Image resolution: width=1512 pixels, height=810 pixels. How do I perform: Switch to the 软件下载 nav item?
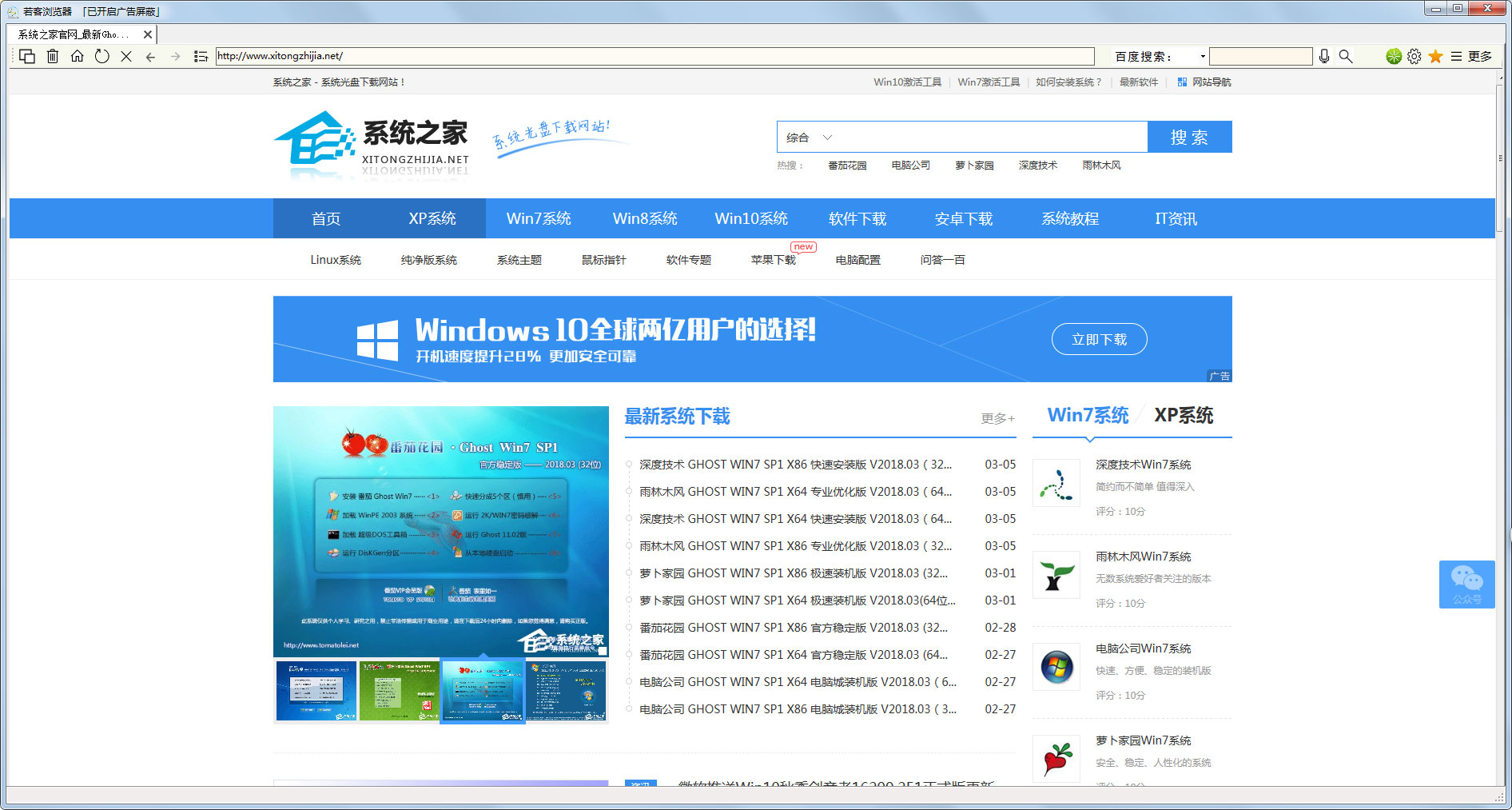pyautogui.click(x=857, y=218)
